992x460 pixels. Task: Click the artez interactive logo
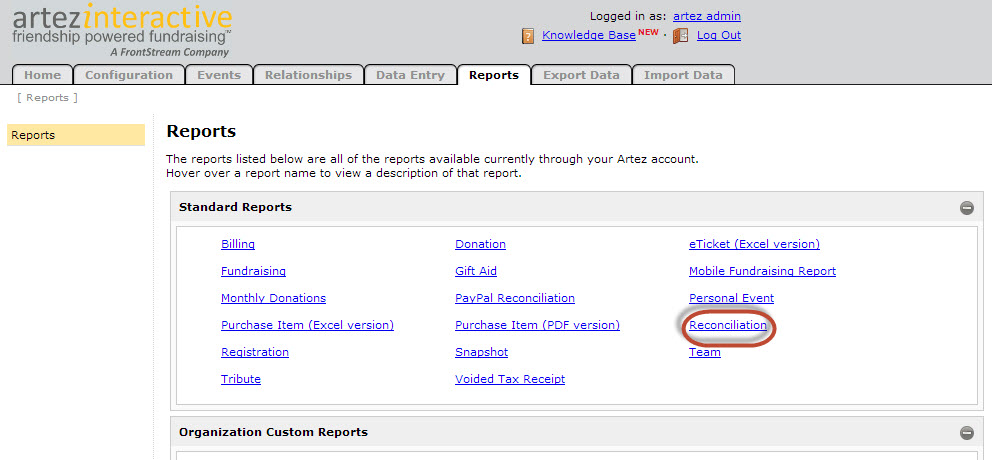click(x=122, y=29)
